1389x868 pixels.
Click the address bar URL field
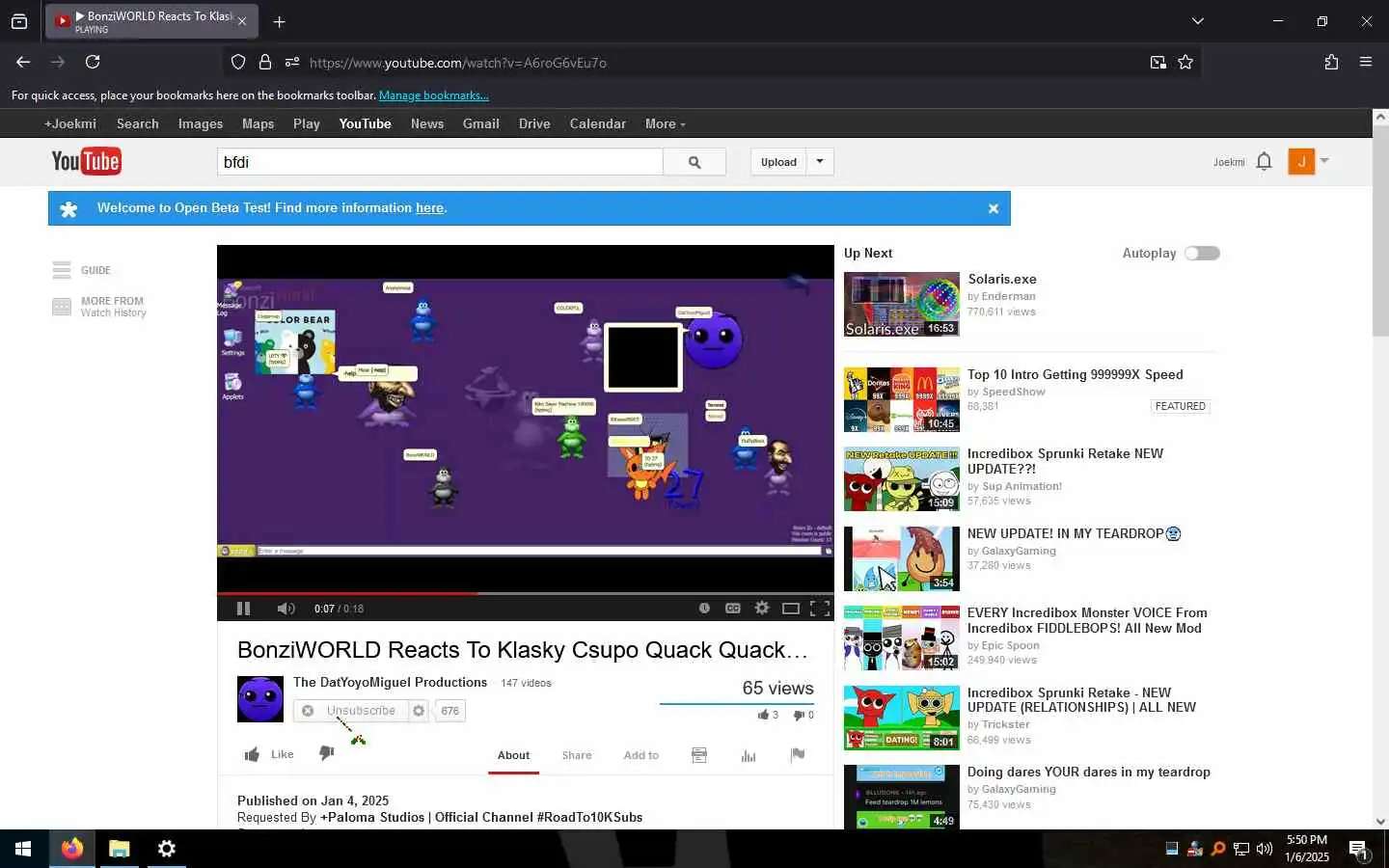click(714, 63)
